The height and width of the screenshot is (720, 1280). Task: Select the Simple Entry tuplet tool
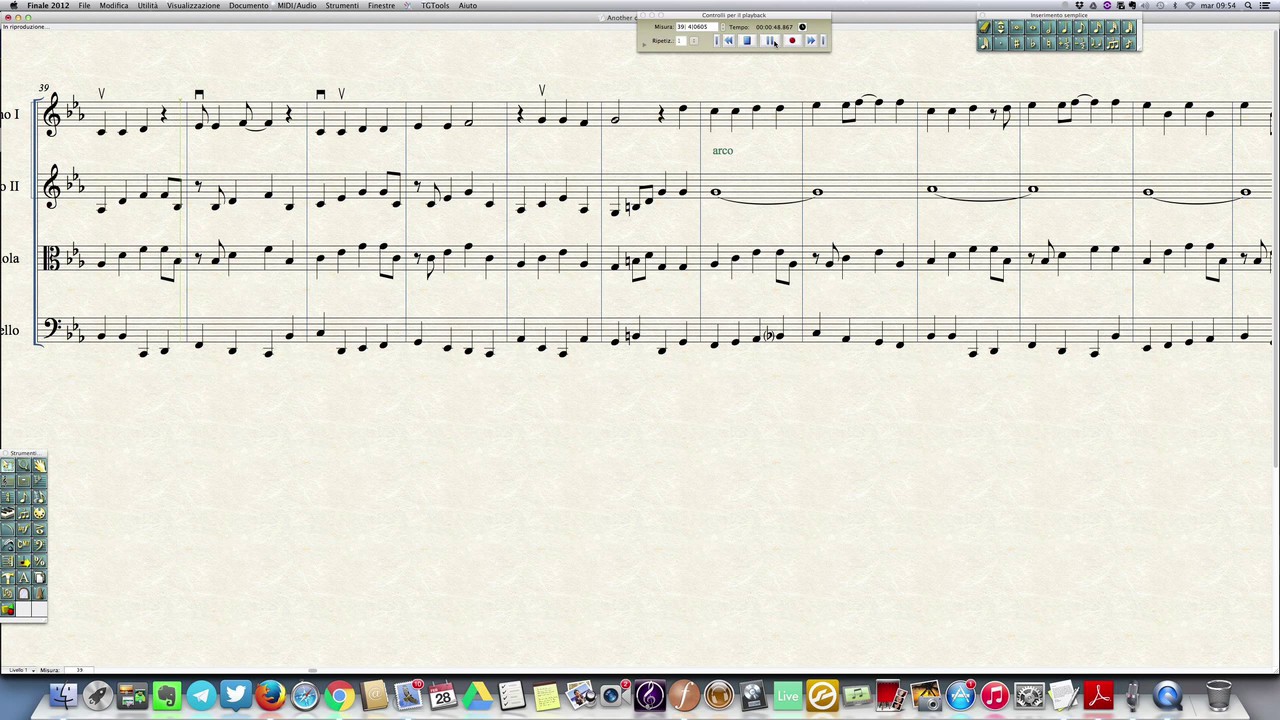1113,44
